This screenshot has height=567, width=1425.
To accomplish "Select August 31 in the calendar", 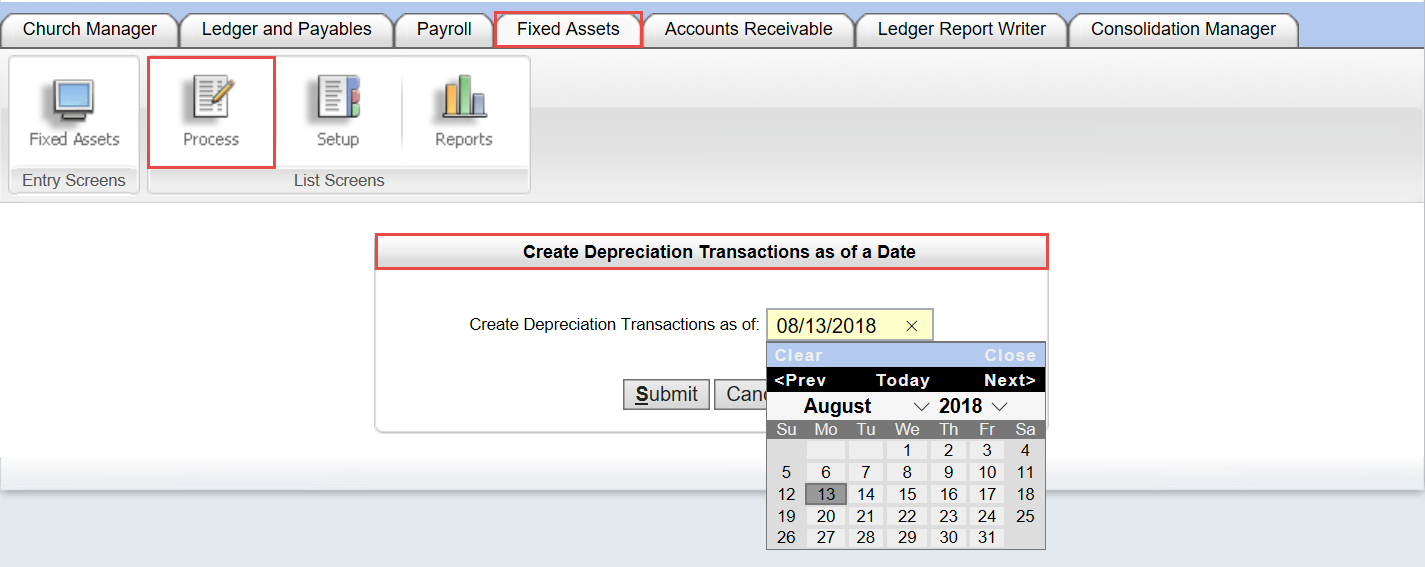I will pyautogui.click(x=987, y=538).
